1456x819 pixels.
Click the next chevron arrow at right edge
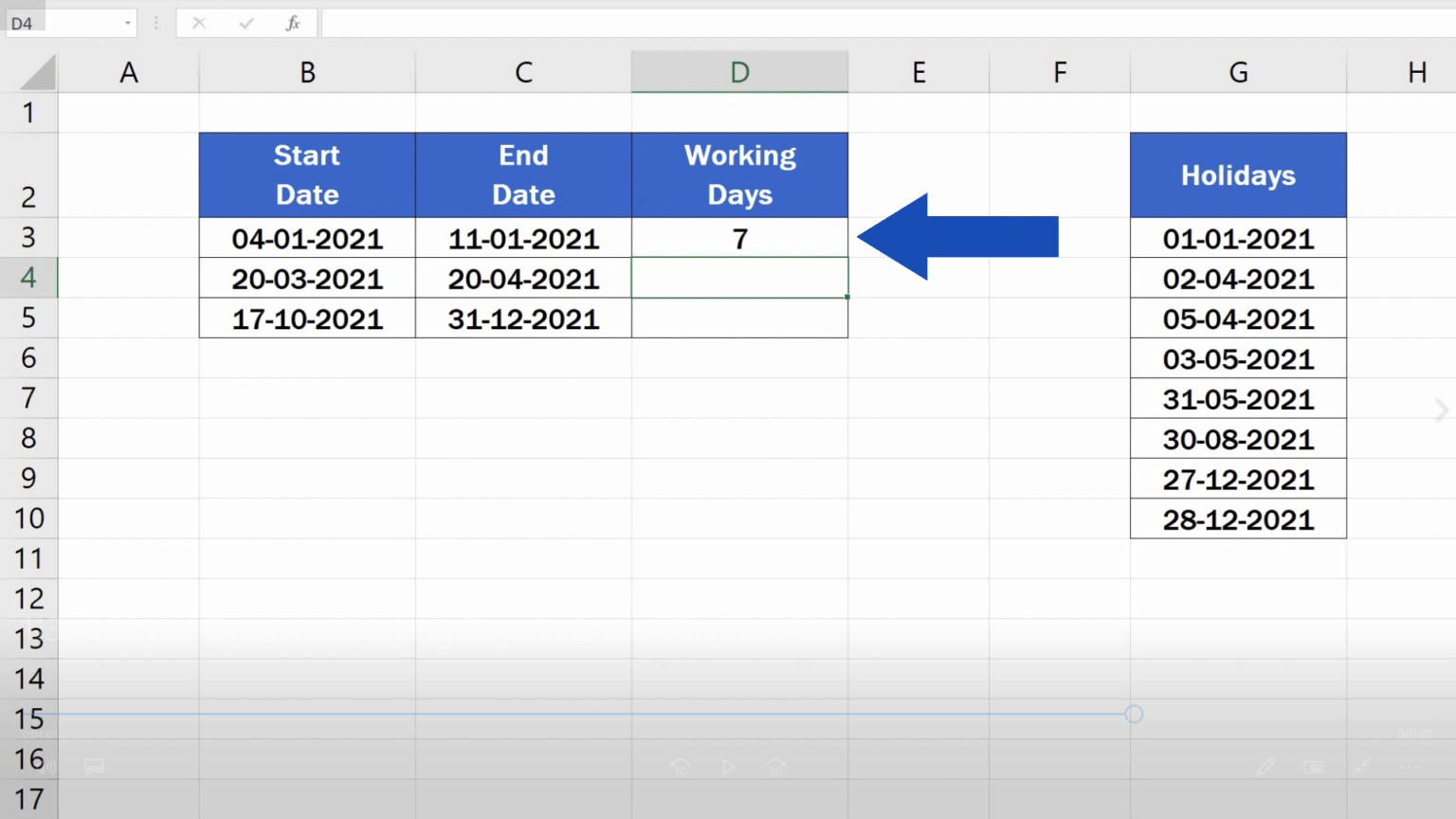click(1441, 410)
